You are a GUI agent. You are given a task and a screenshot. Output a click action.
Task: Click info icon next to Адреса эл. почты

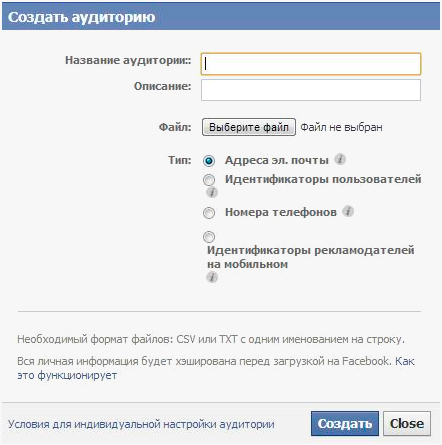[x=340, y=159]
